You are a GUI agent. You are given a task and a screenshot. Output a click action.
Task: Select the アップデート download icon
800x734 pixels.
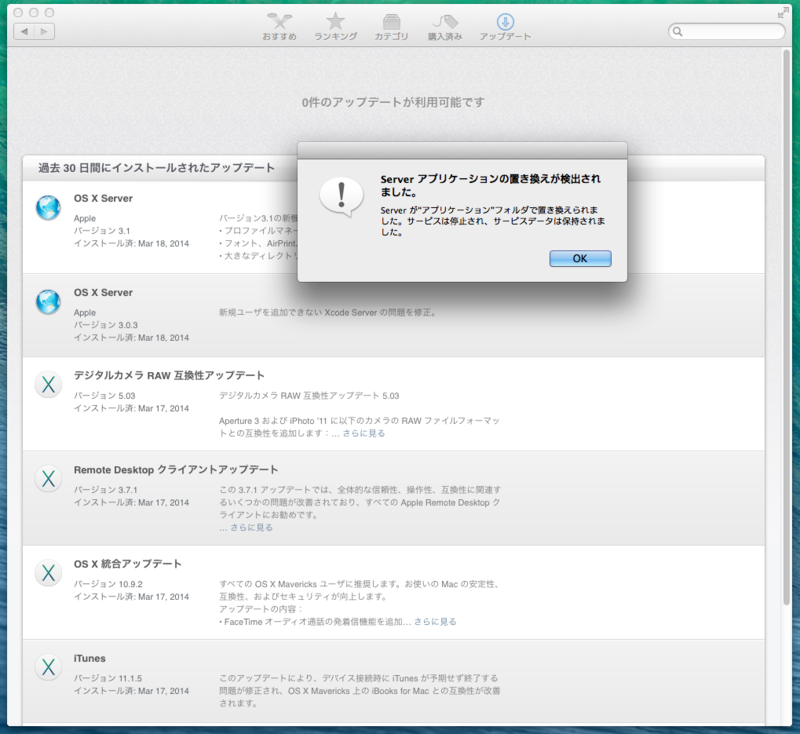point(505,27)
